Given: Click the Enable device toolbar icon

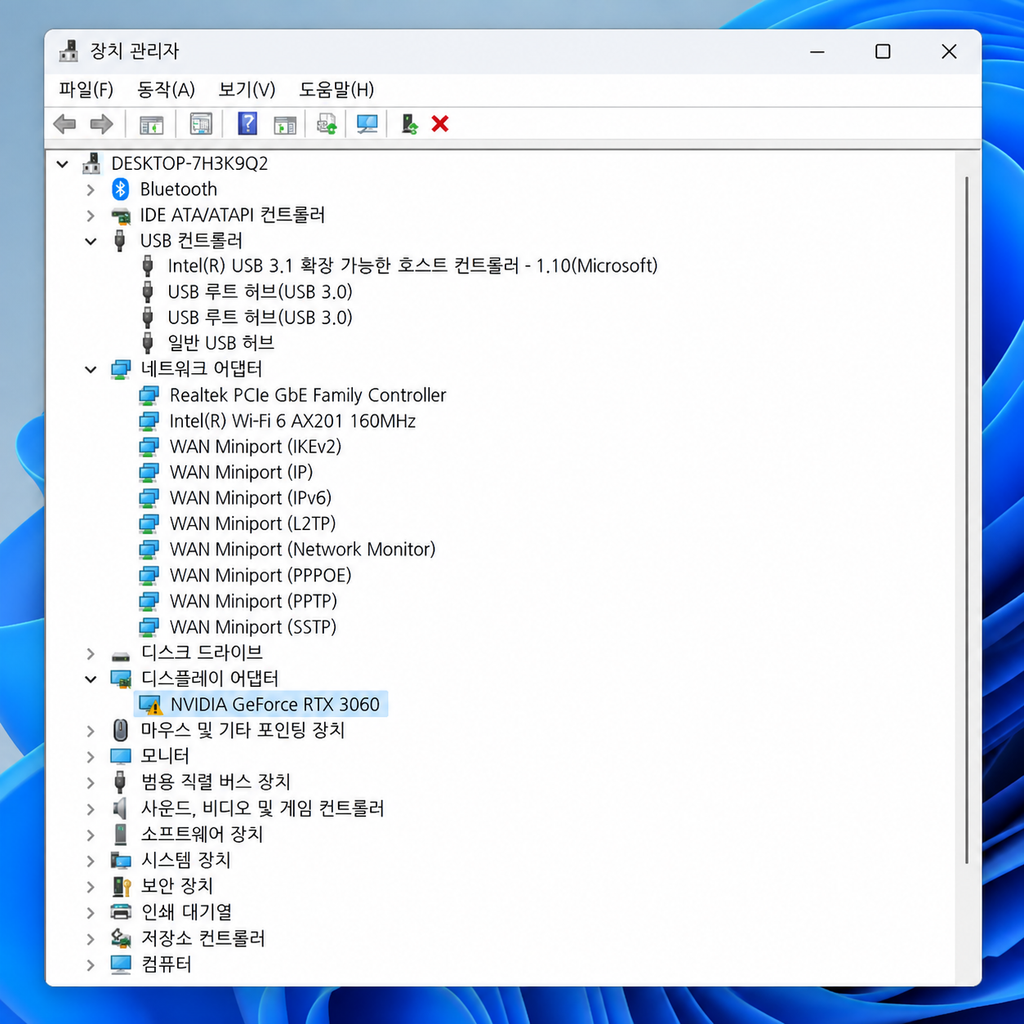Looking at the screenshot, I should [409, 123].
